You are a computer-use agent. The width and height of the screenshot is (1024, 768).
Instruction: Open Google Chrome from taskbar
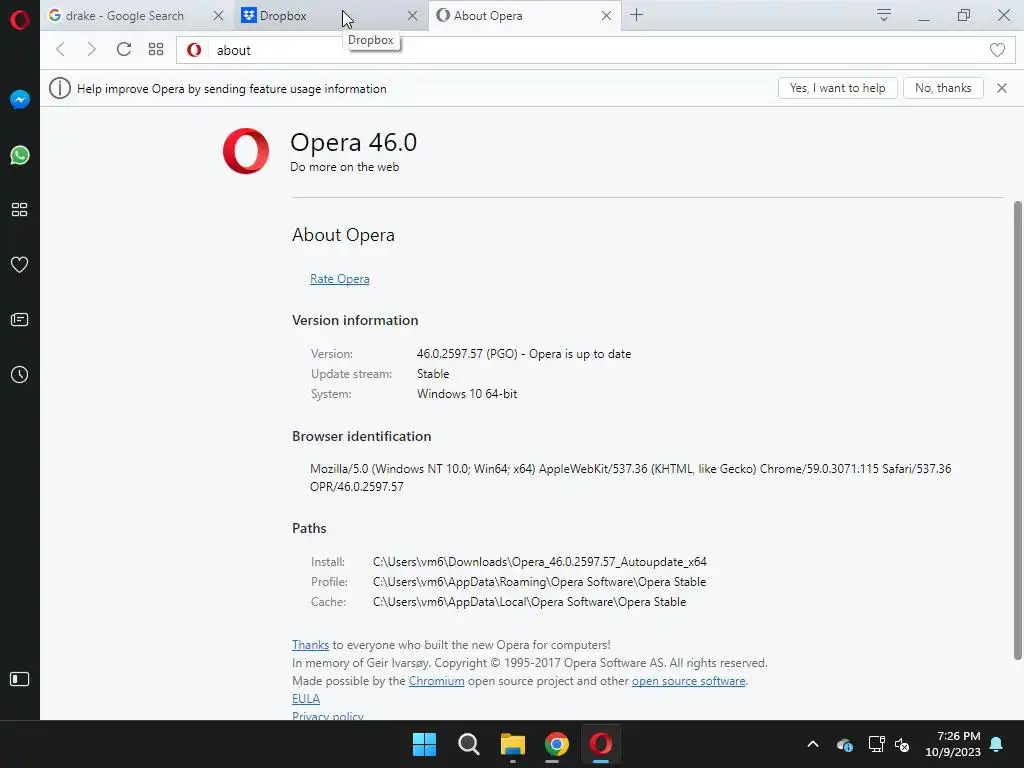(556, 744)
